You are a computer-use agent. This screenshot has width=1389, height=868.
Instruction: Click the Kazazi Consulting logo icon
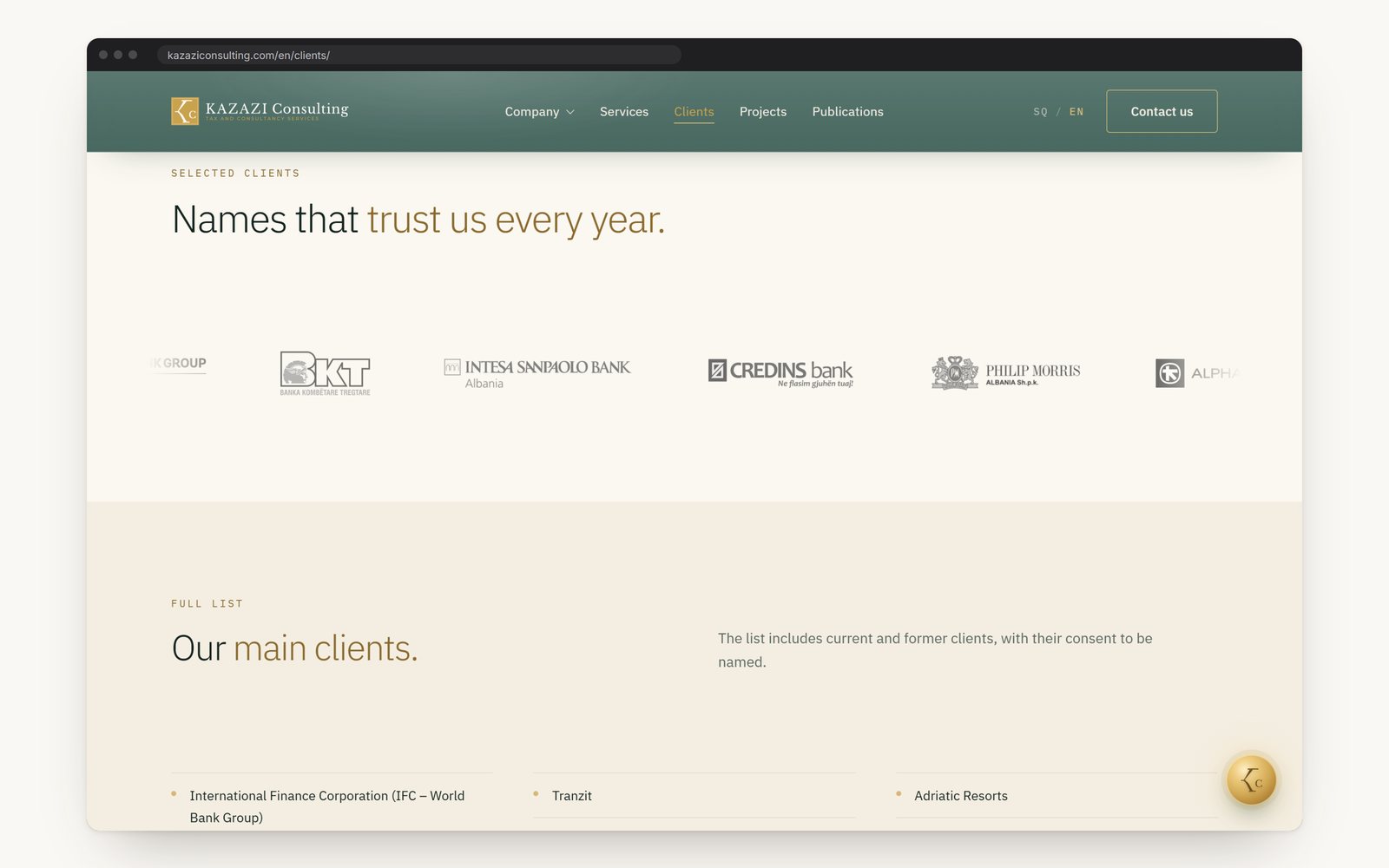coord(185,111)
